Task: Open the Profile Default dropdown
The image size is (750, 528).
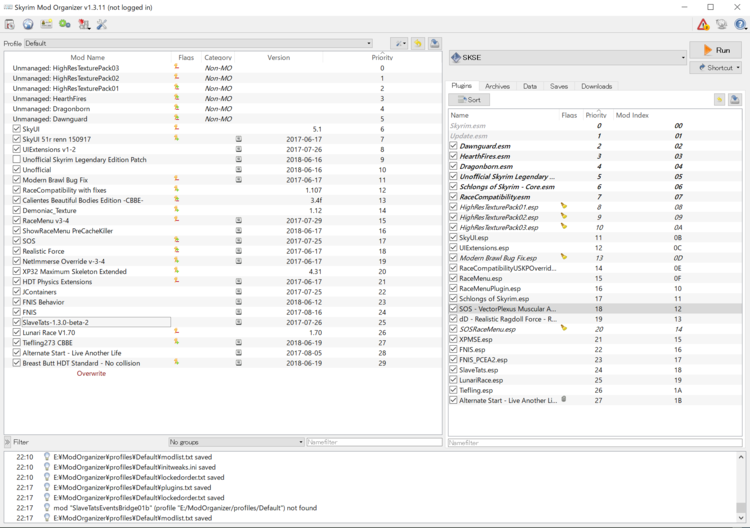Action: tap(199, 44)
